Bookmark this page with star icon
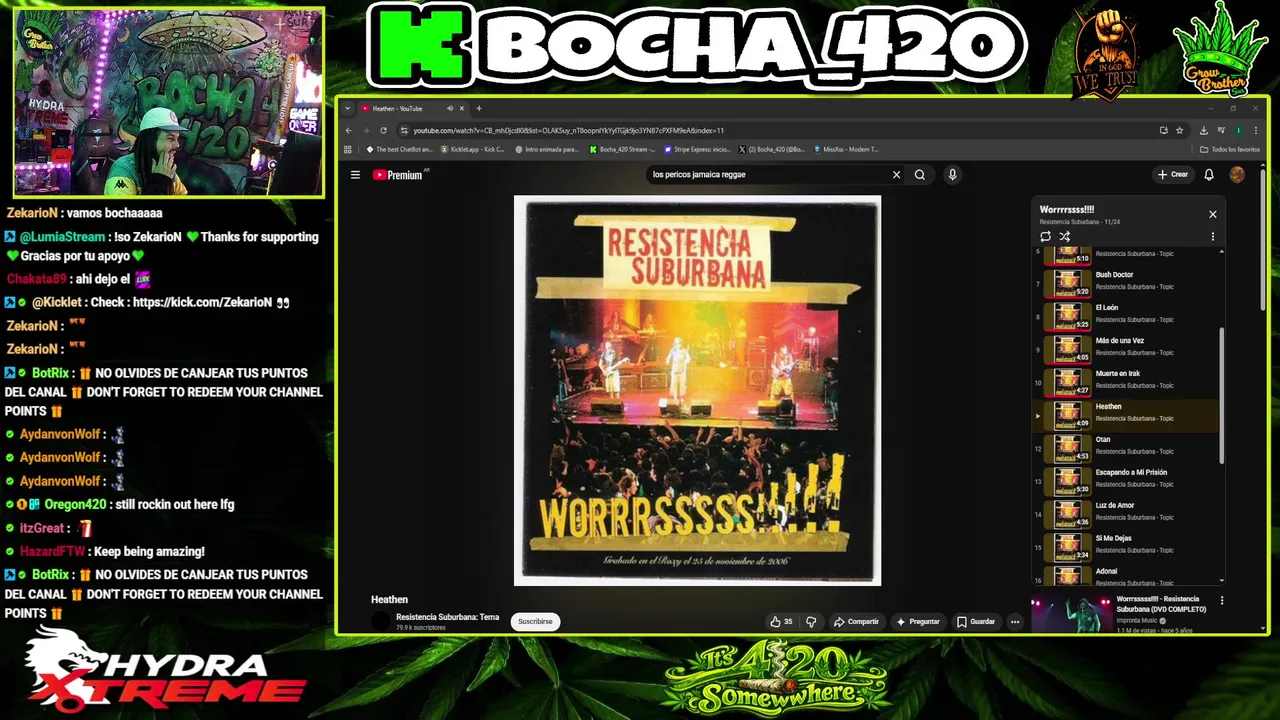 click(1180, 130)
